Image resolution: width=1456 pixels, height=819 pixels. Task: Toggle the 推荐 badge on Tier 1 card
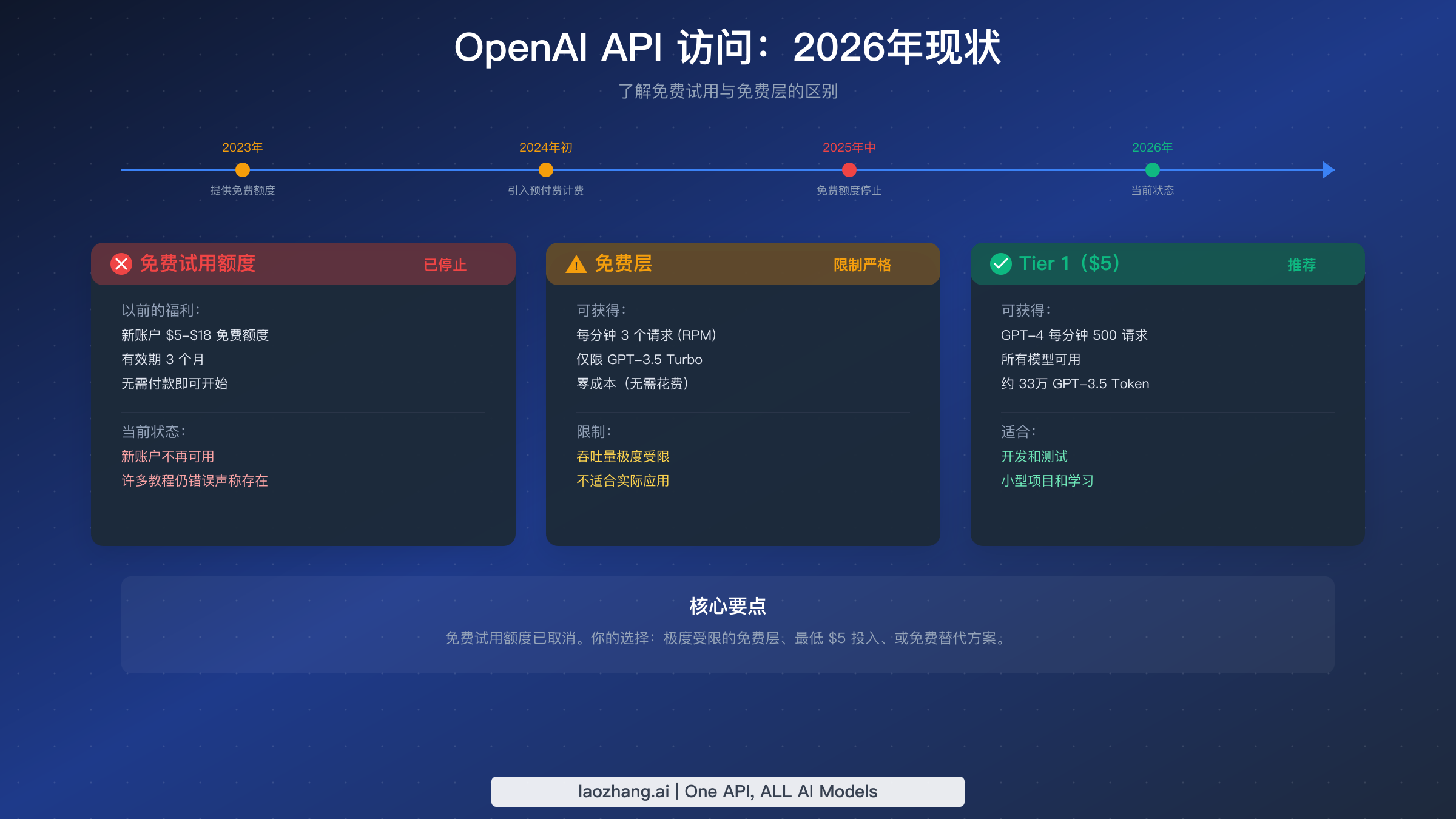(x=1302, y=264)
